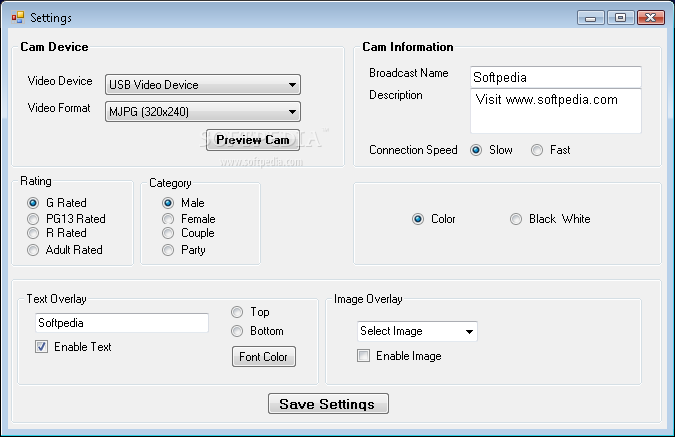The image size is (675, 437).
Task: Click inside the Description text box
Action: coord(556,111)
